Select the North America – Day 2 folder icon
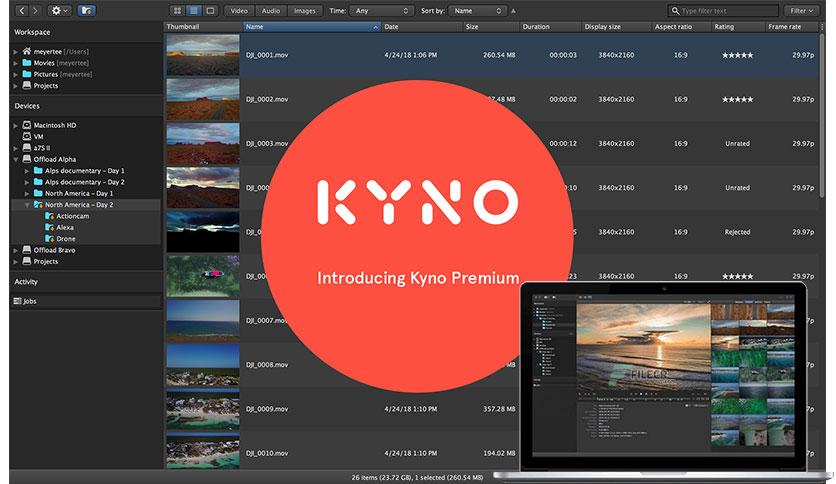The image size is (836, 484). (x=38, y=204)
